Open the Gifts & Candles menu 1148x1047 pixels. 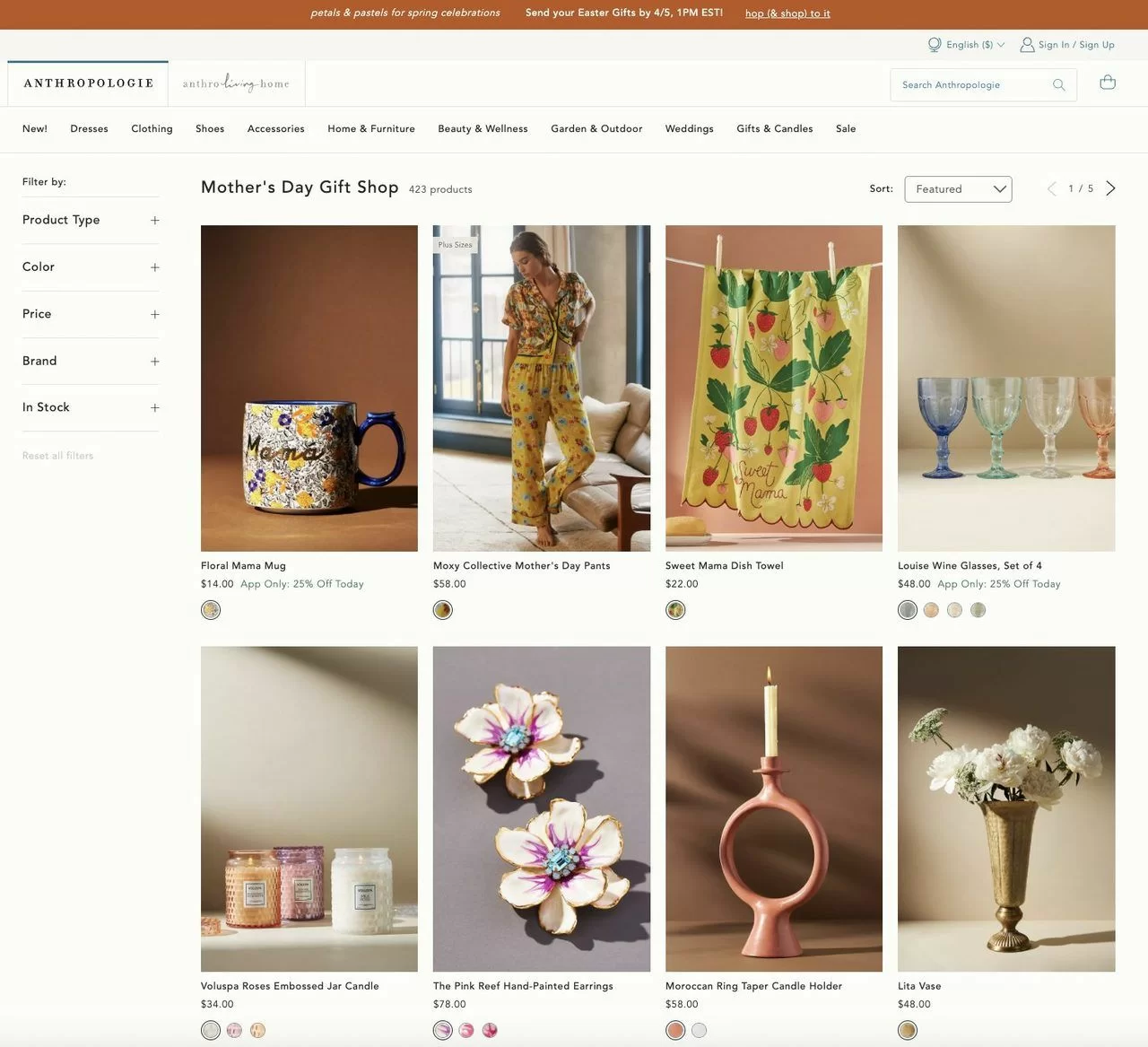click(774, 128)
